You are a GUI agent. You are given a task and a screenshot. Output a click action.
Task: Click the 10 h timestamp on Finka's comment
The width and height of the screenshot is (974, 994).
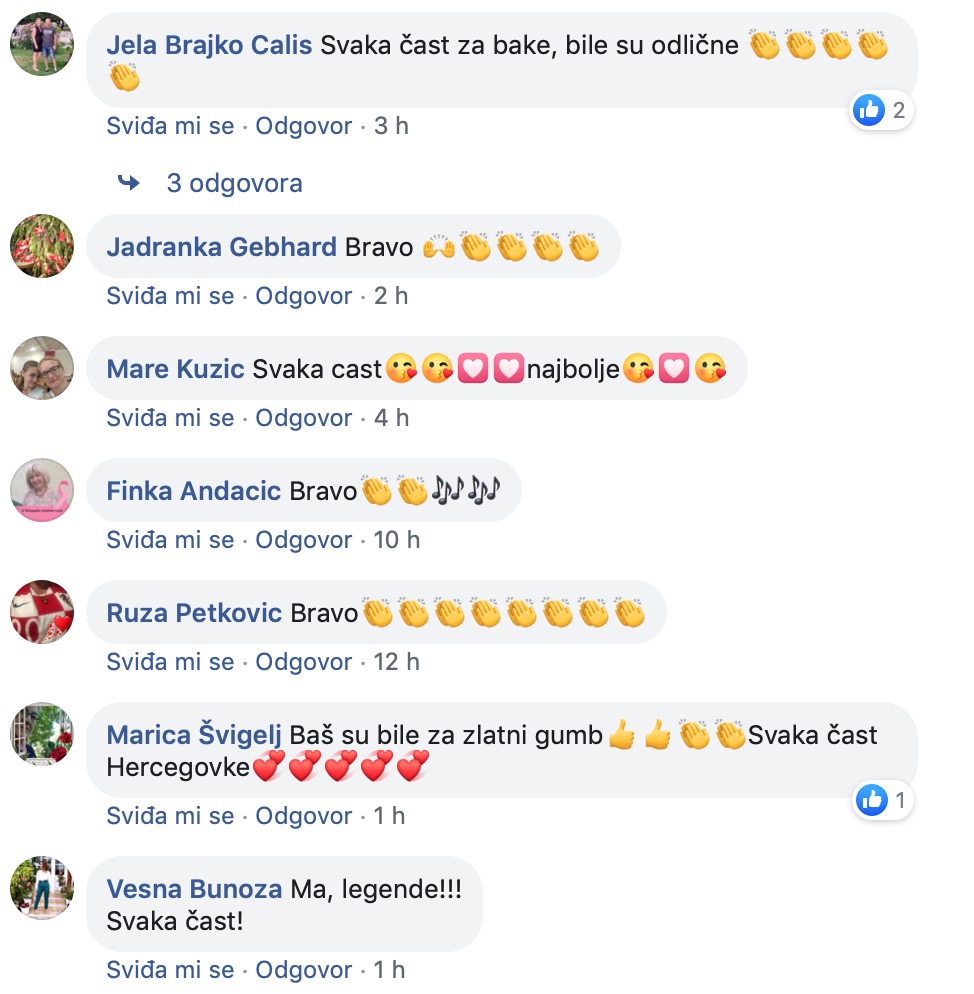396,540
